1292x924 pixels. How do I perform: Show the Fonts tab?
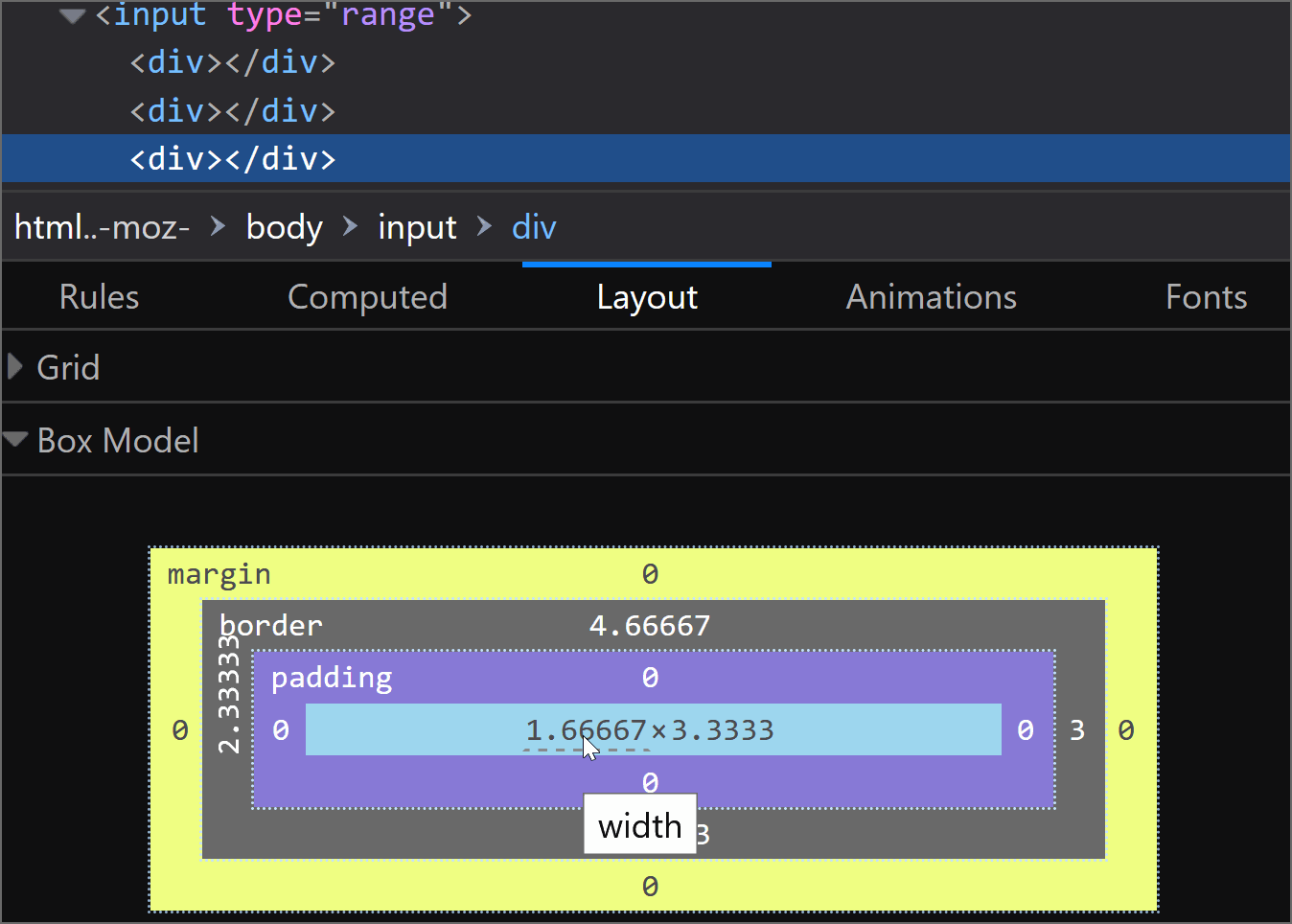[x=1206, y=297]
